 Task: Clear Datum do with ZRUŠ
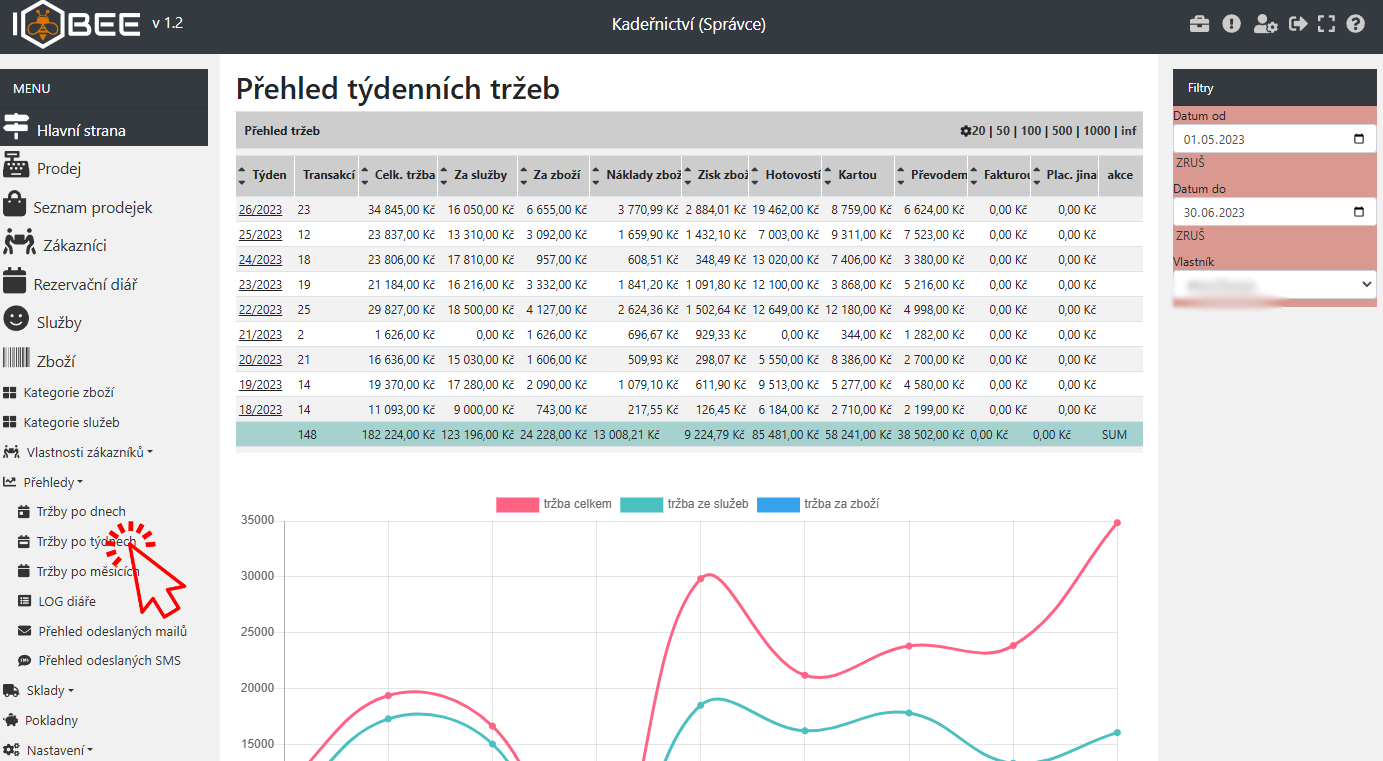1190,236
